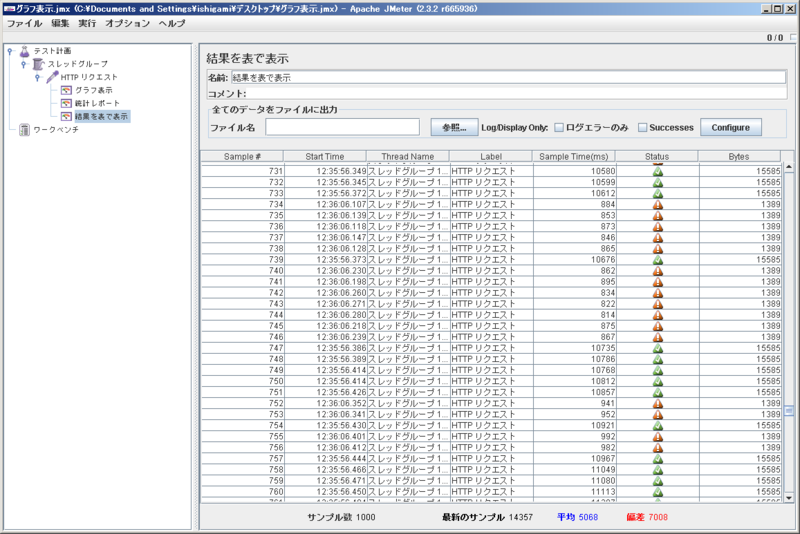Viewport: 800px width, 534px height.
Task: Click the 最新のサンプル 14357 value
Action: tap(487, 517)
